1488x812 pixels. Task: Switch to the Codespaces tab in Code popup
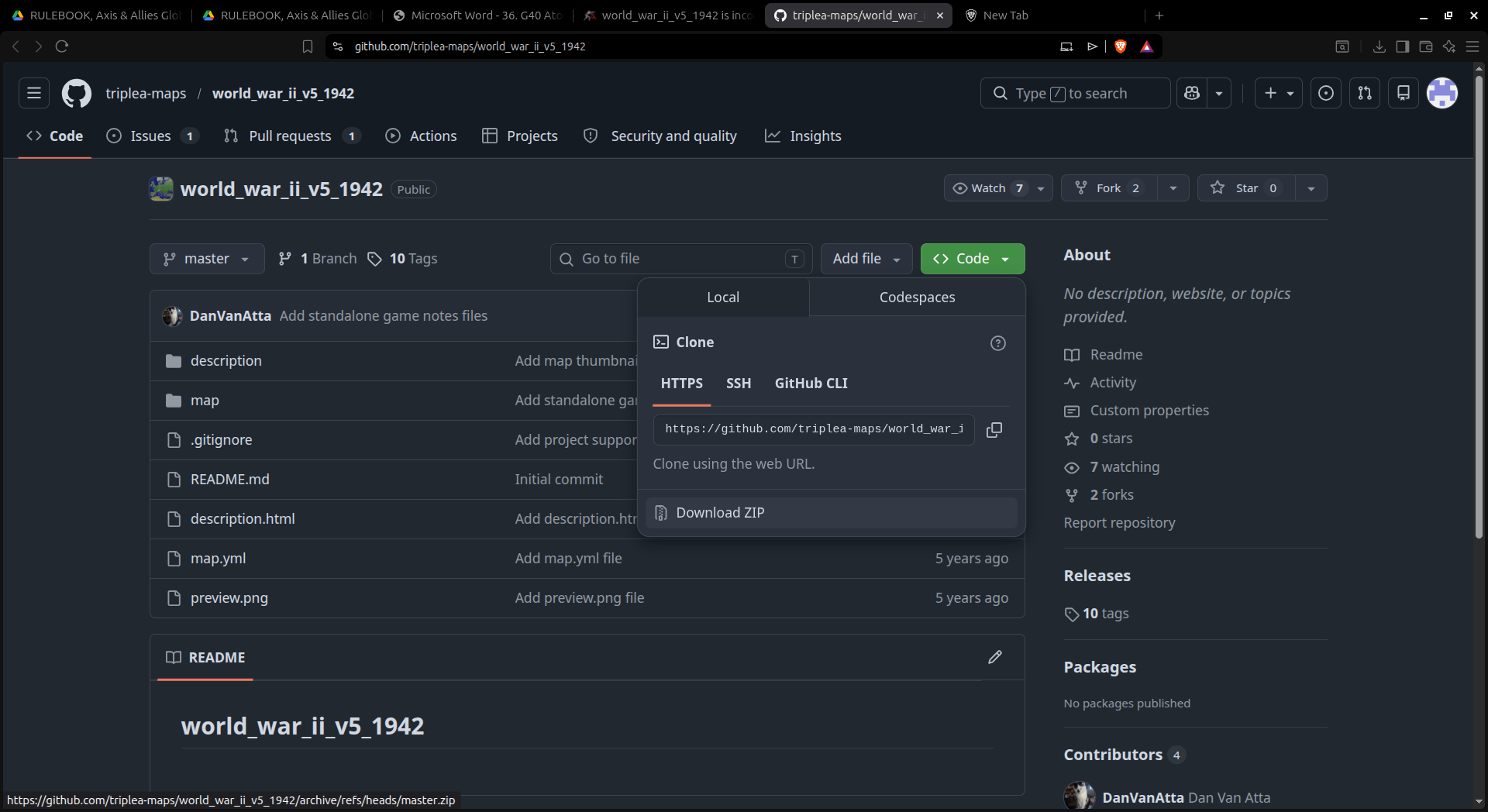click(x=917, y=298)
